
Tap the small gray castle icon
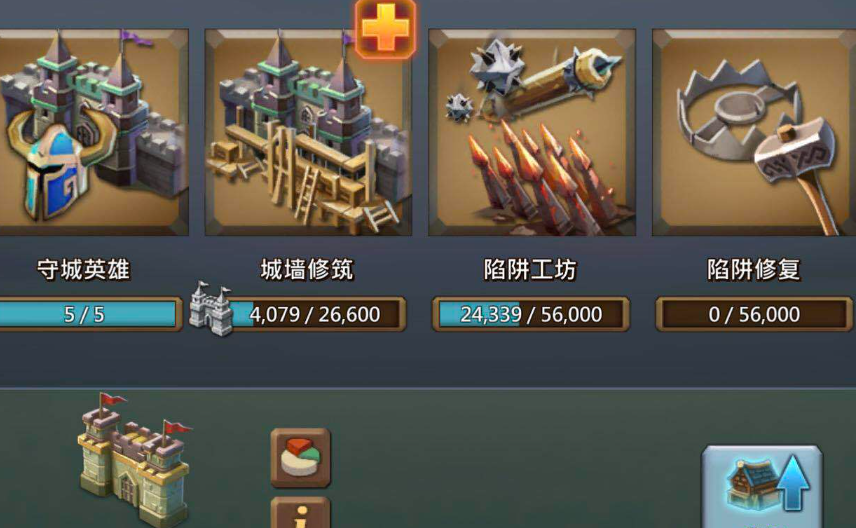tap(211, 309)
